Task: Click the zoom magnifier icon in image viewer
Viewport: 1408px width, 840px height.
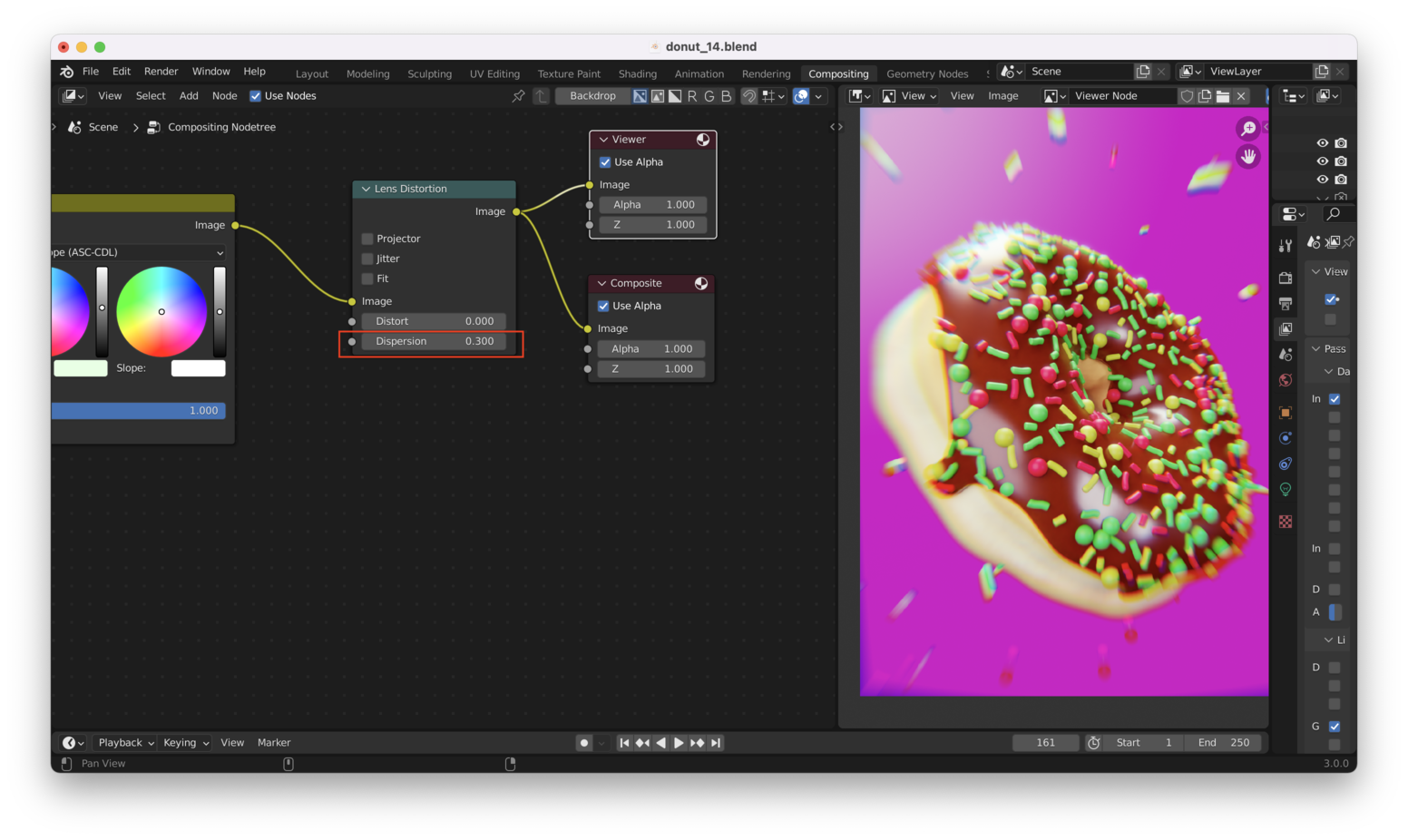Action: pyautogui.click(x=1248, y=129)
